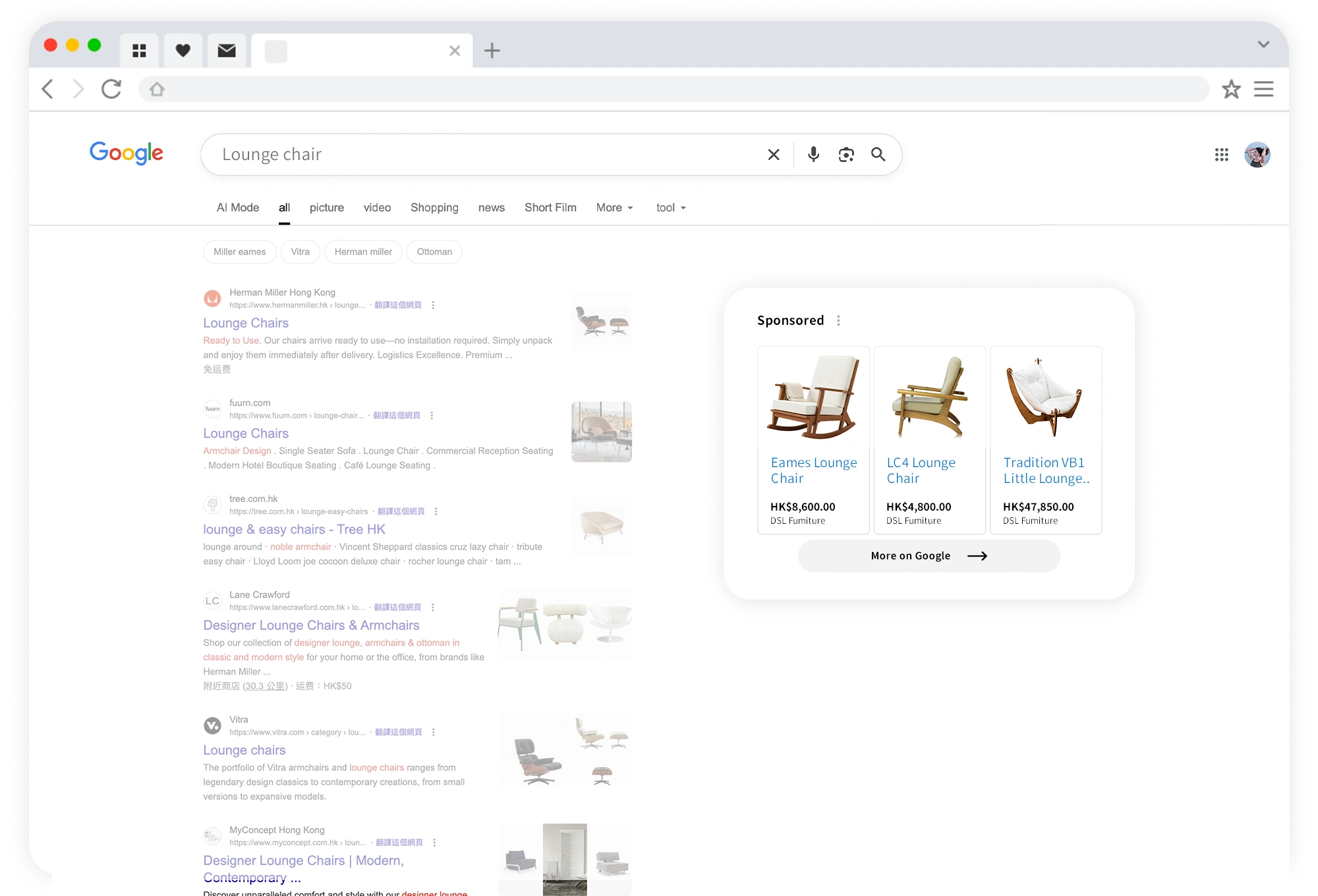This screenshot has width=1318, height=896.
Task: Click the voice search microphone icon
Action: pyautogui.click(x=813, y=154)
